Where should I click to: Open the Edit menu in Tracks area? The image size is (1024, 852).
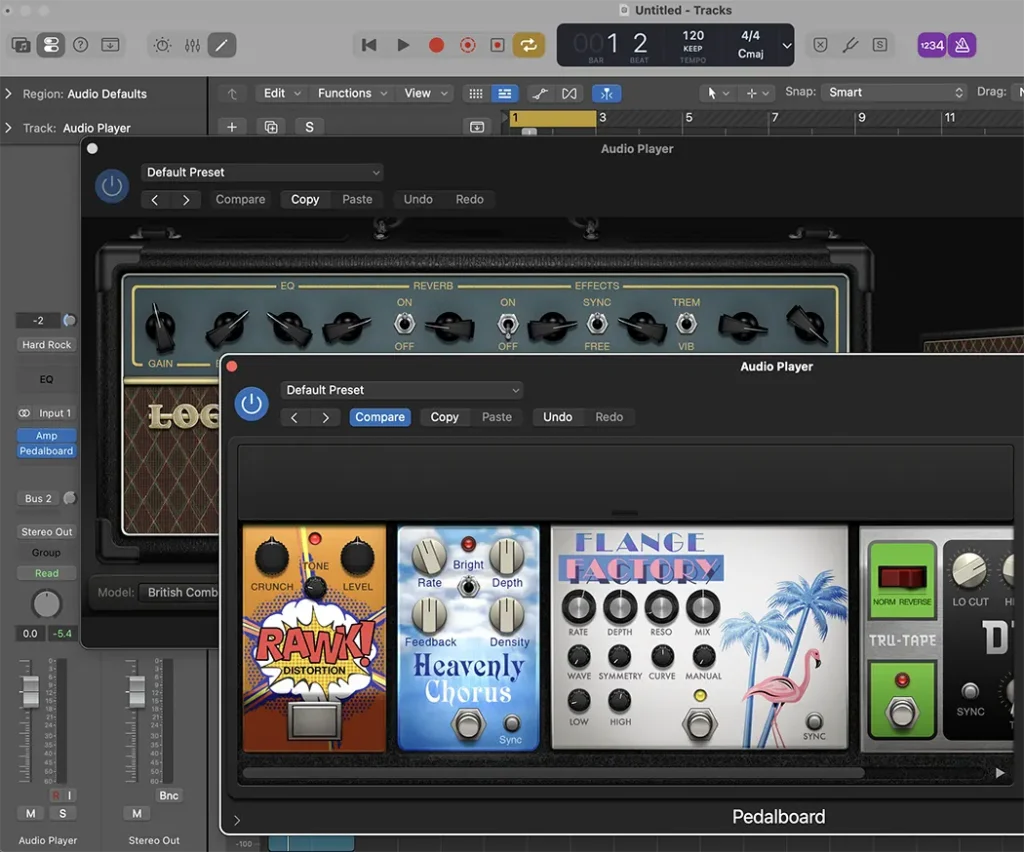[281, 93]
